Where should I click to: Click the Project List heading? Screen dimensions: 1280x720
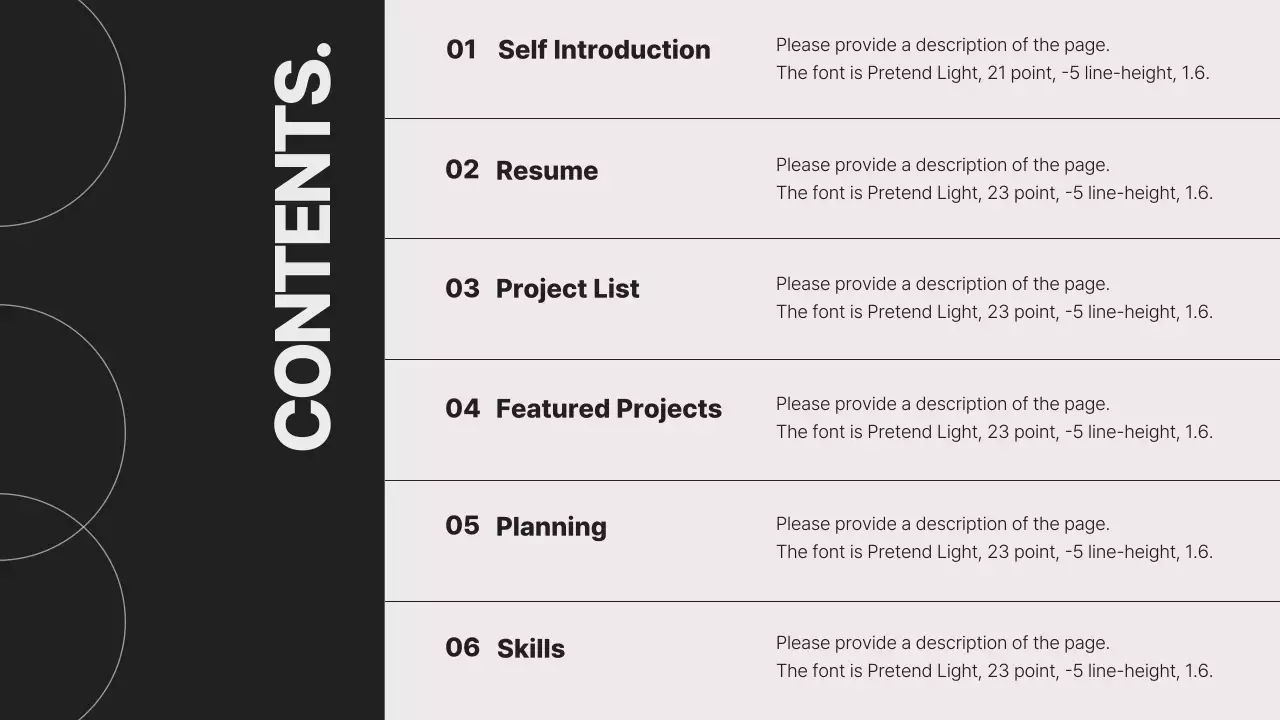567,289
